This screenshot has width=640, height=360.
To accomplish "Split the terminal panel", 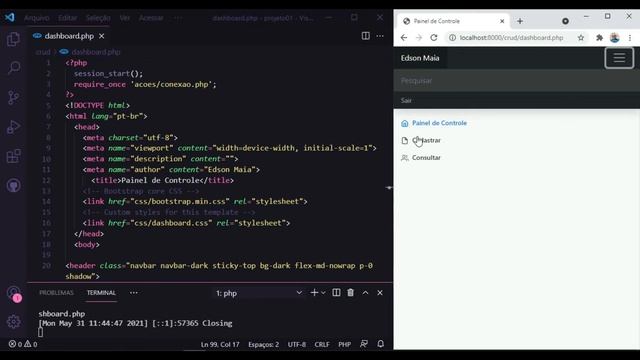I will coord(336,293).
